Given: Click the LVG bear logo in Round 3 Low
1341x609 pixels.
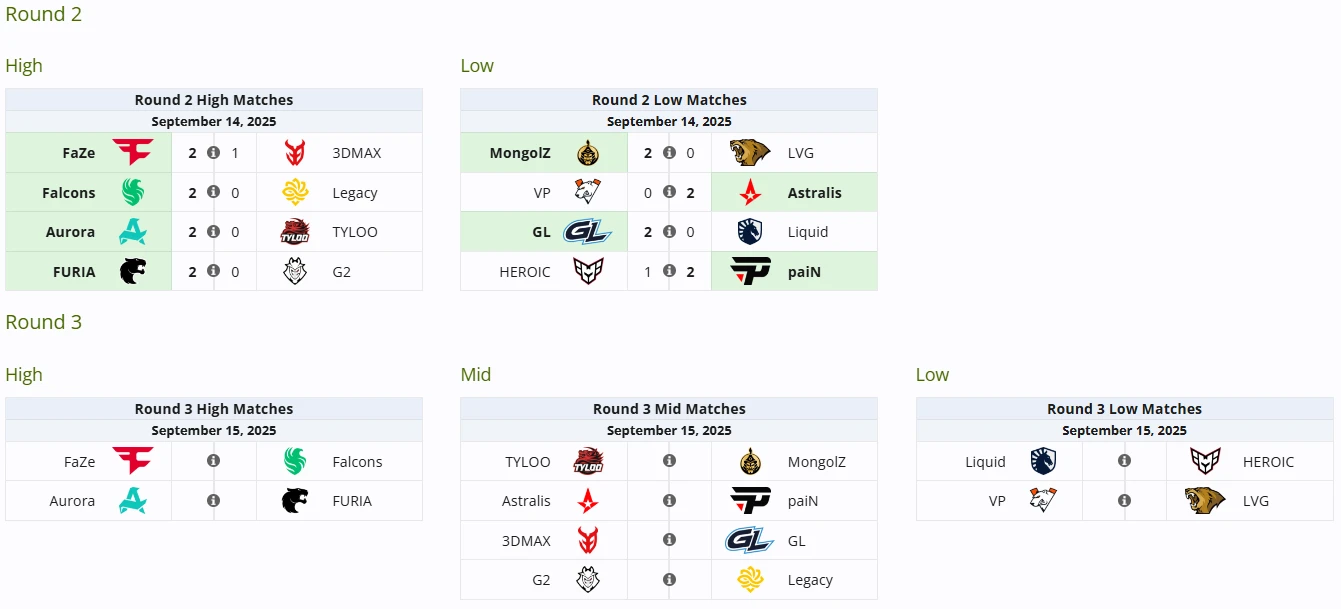Looking at the screenshot, I should pyautogui.click(x=1205, y=500).
